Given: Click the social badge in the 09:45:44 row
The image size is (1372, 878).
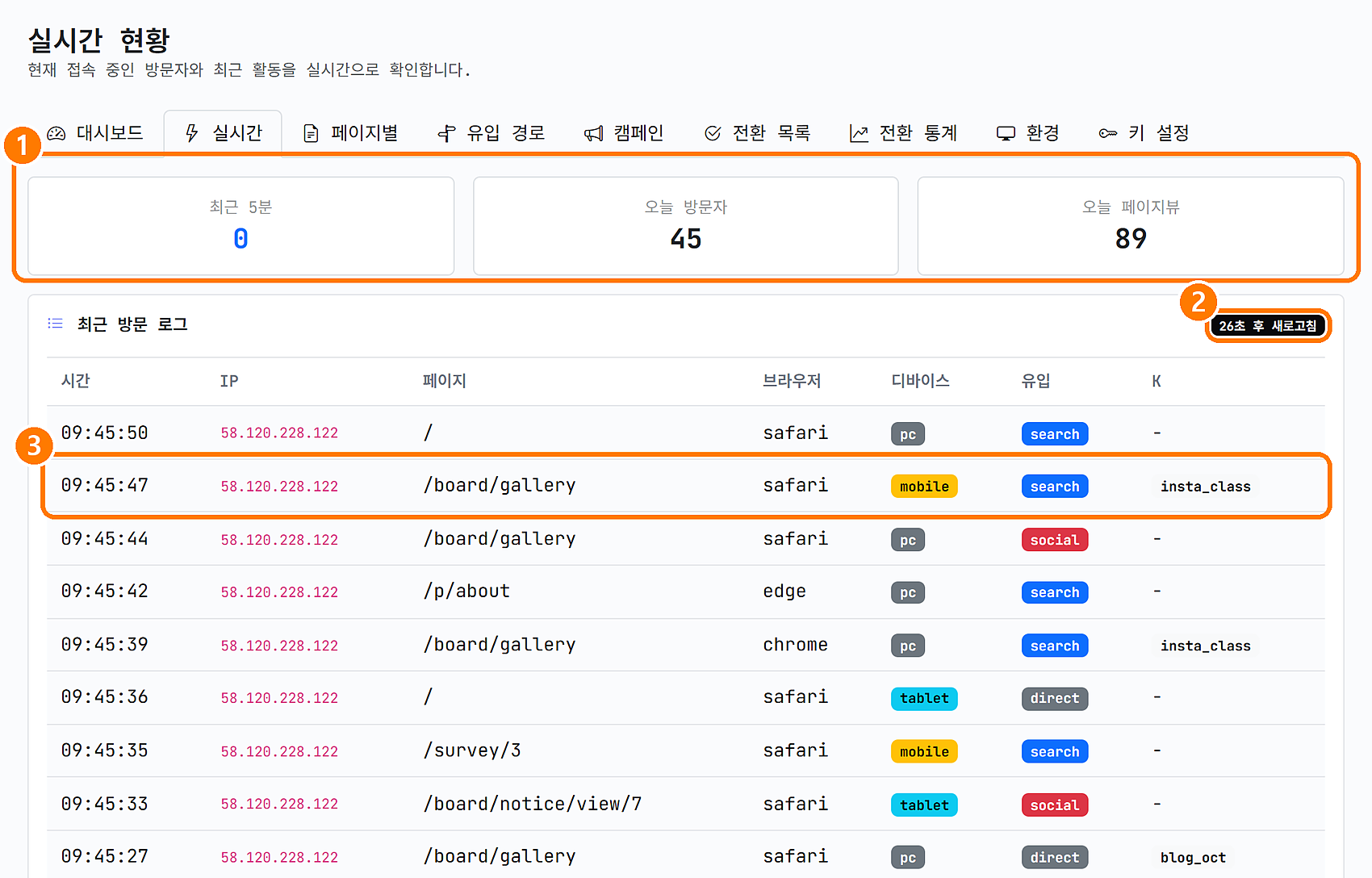Looking at the screenshot, I should (x=1055, y=540).
